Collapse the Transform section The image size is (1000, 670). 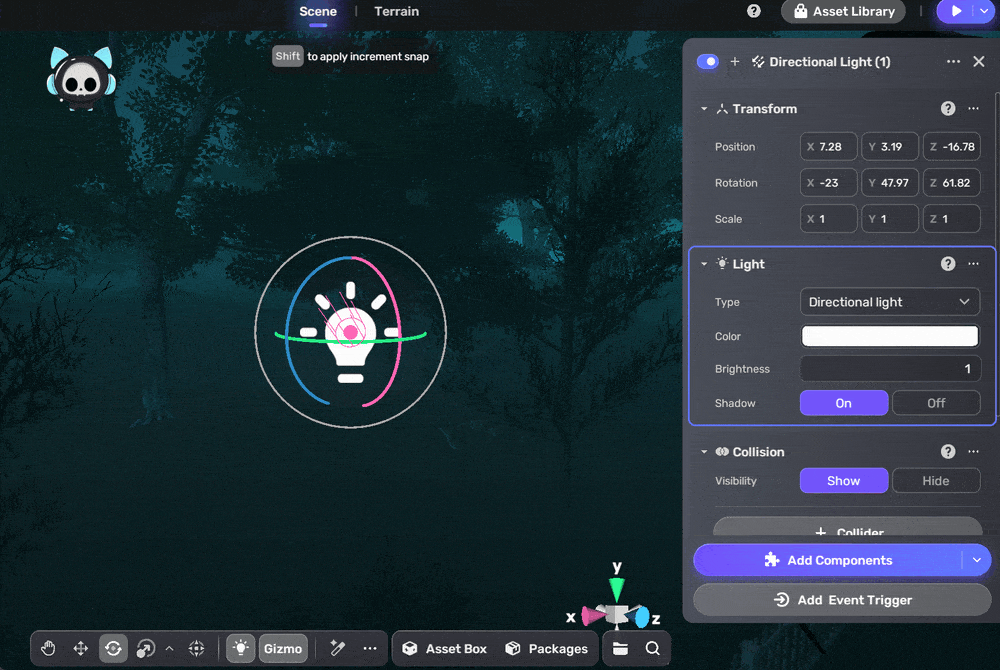tap(704, 109)
